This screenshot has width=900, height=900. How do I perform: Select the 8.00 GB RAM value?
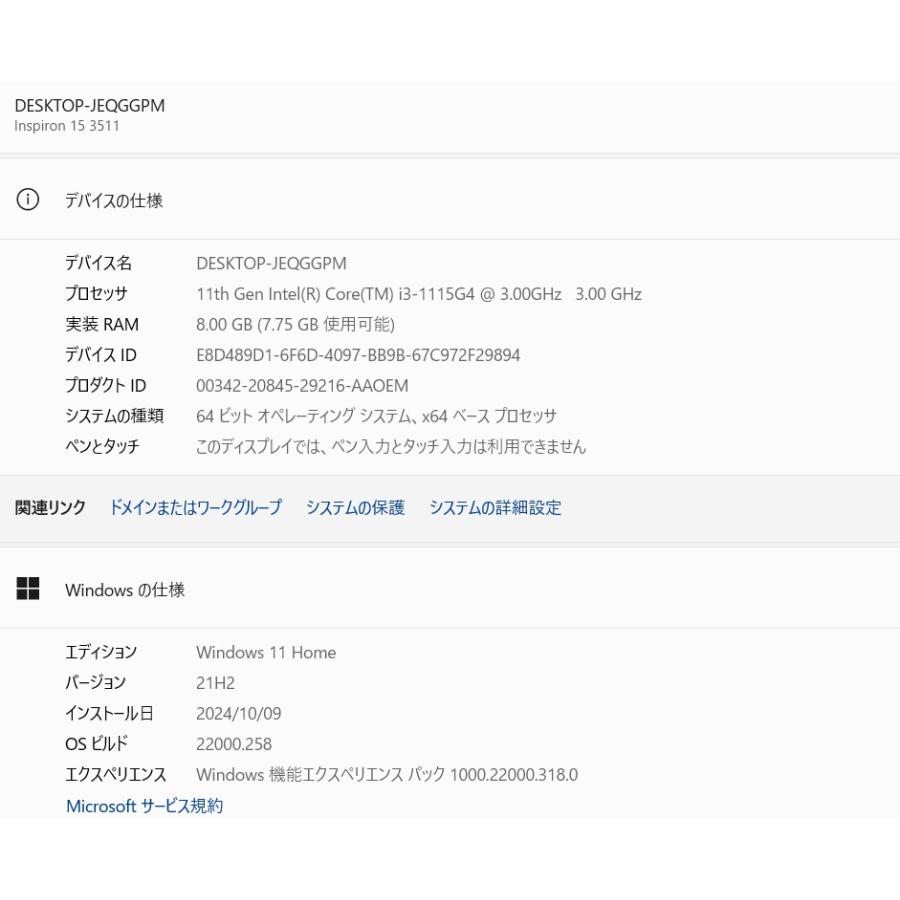click(x=296, y=324)
